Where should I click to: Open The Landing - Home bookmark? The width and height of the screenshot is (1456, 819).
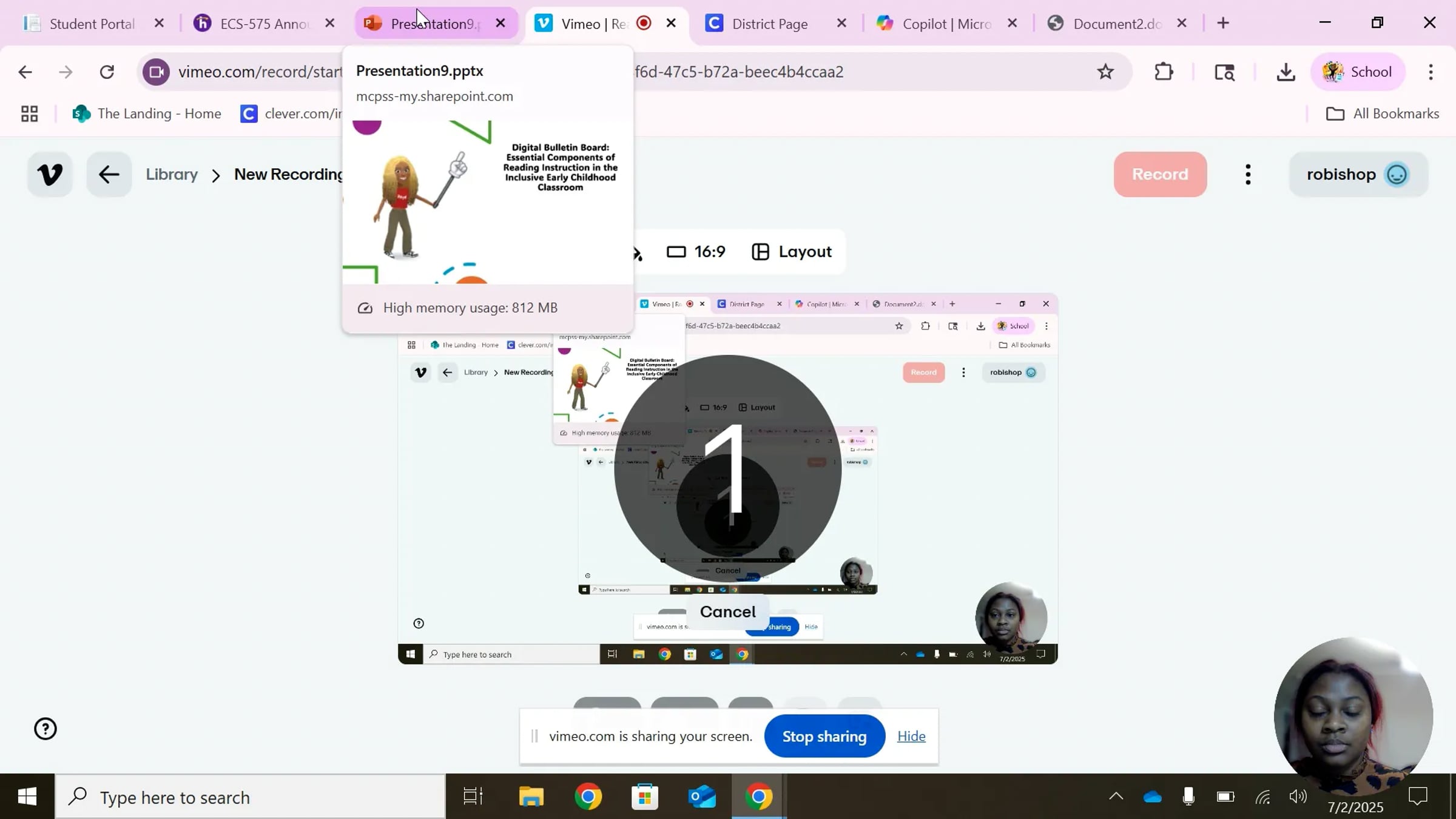click(147, 113)
